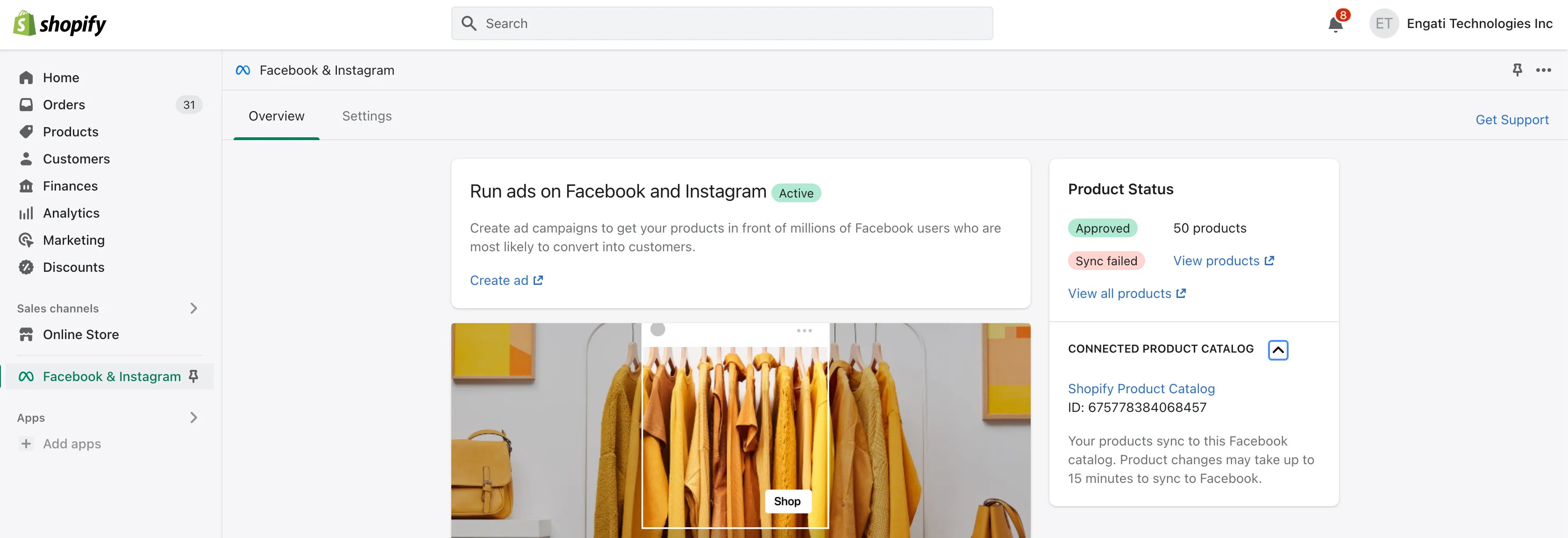Unpin Facebook & Instagram sidebar pin

(x=193, y=376)
